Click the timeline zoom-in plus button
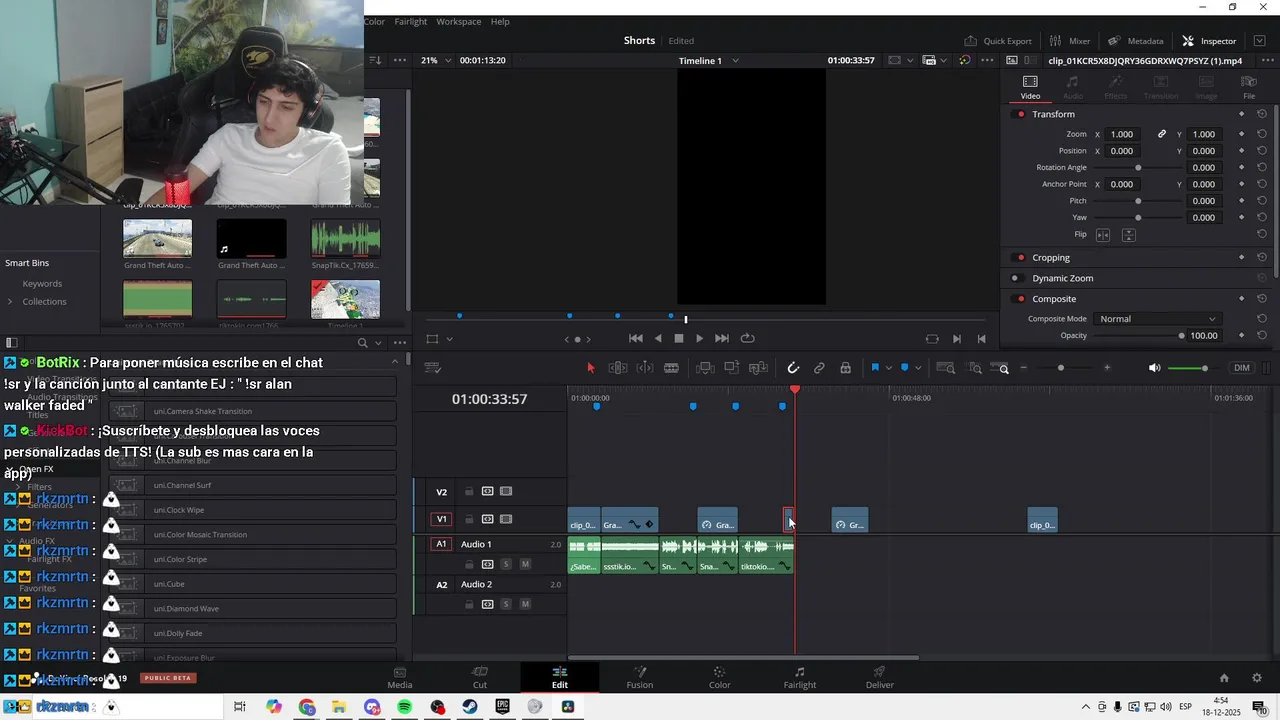The width and height of the screenshot is (1280, 720). 1107,368
